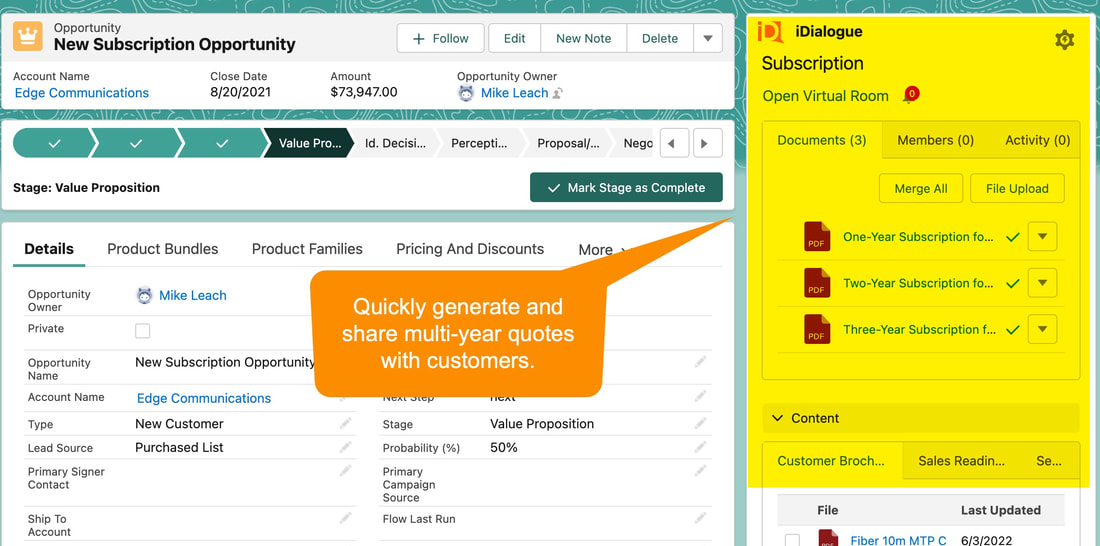Open more actions dropdown next to Delete

[708, 39]
